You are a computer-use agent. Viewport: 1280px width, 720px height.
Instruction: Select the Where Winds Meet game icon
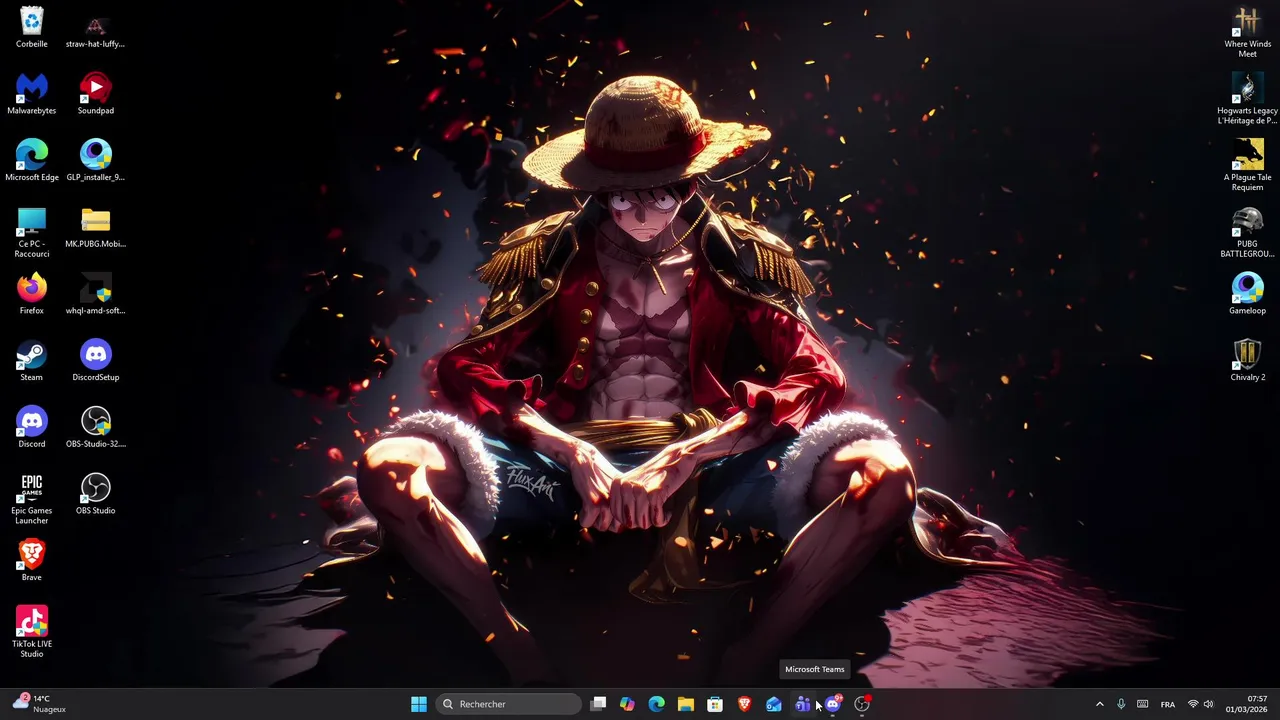click(x=1247, y=33)
